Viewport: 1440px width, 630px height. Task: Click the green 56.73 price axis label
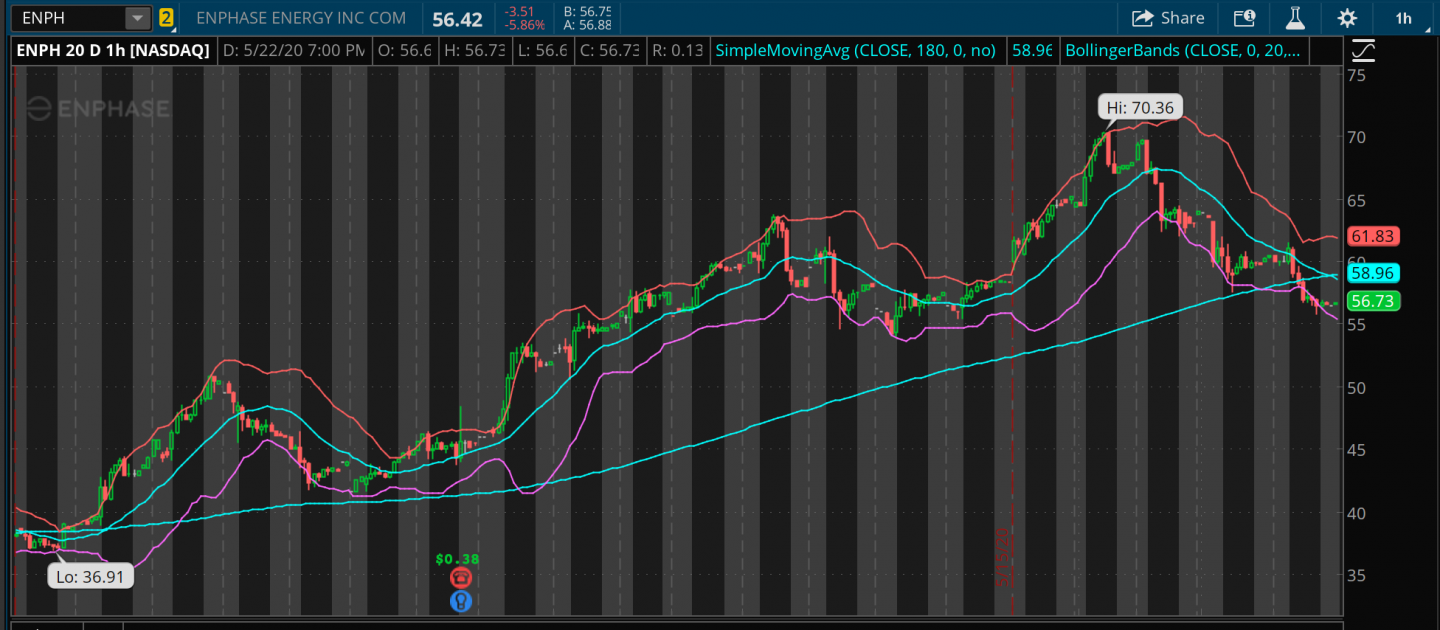point(1373,300)
